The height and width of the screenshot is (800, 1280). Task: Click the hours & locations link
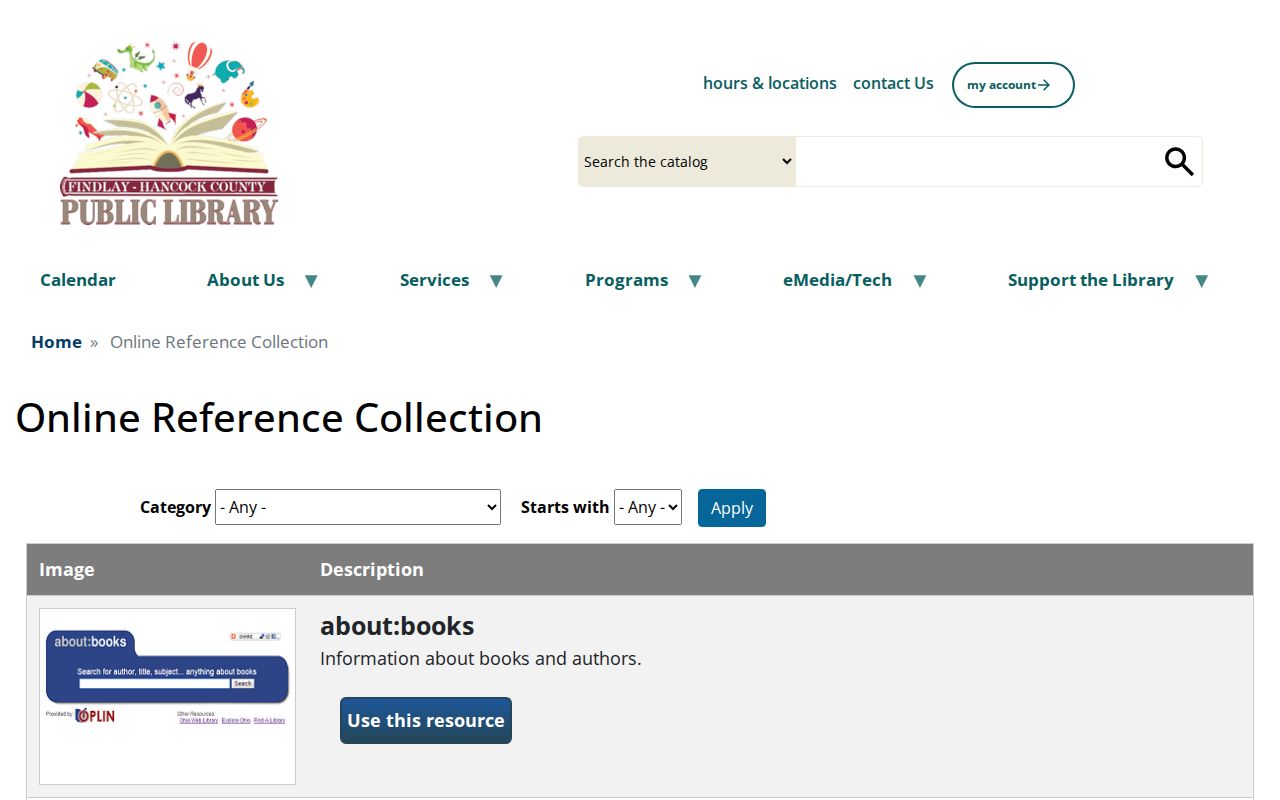coord(770,83)
